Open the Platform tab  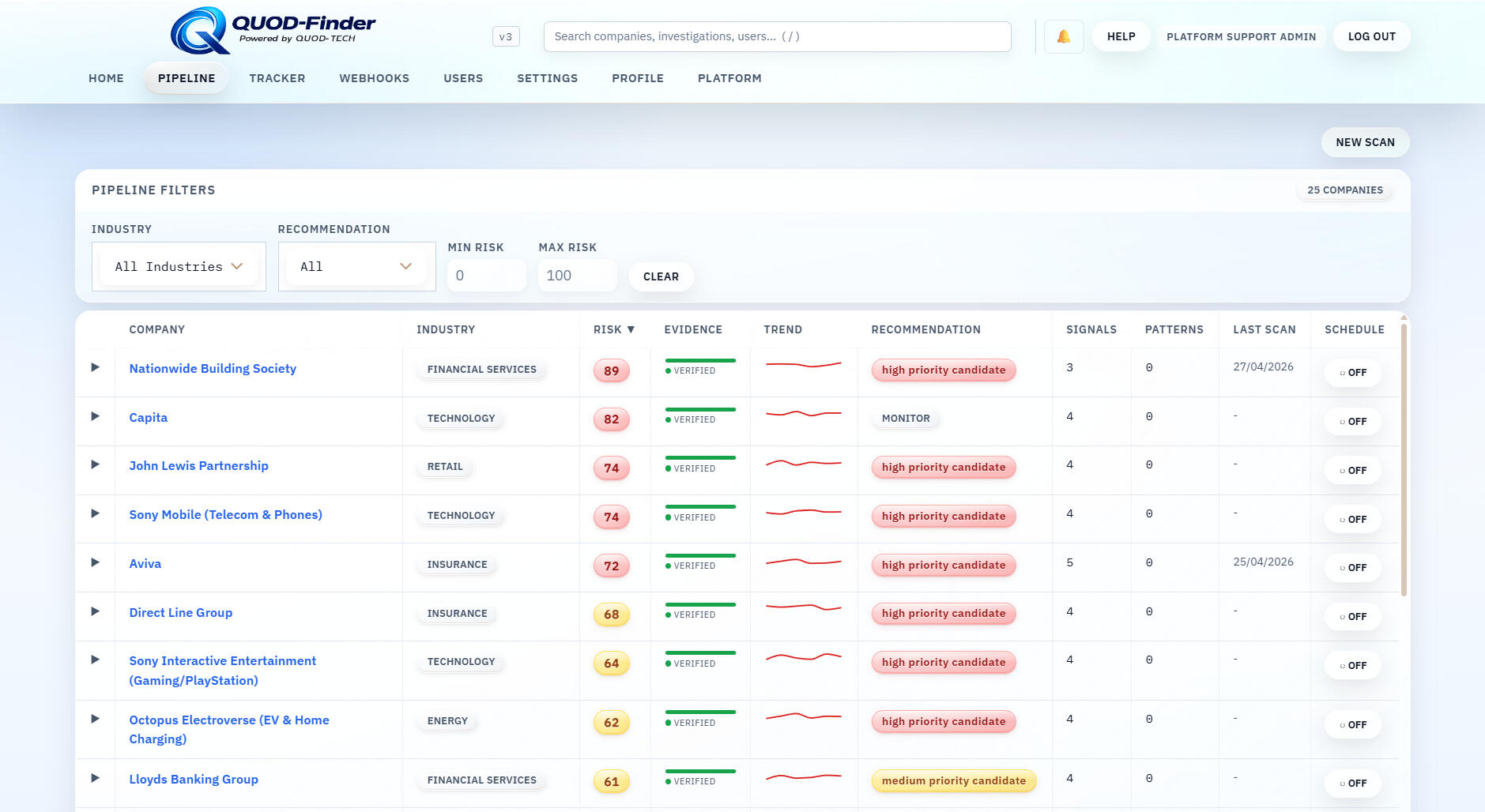click(x=729, y=78)
